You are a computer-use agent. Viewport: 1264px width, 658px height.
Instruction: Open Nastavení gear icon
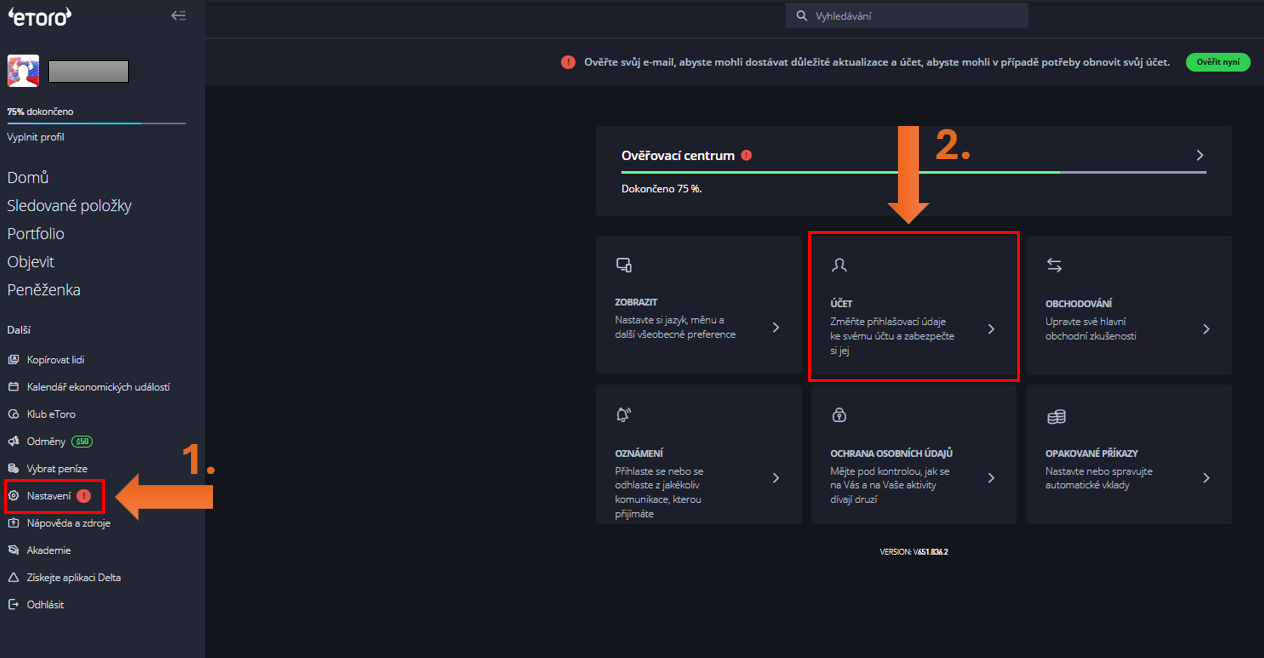pyautogui.click(x=13, y=496)
